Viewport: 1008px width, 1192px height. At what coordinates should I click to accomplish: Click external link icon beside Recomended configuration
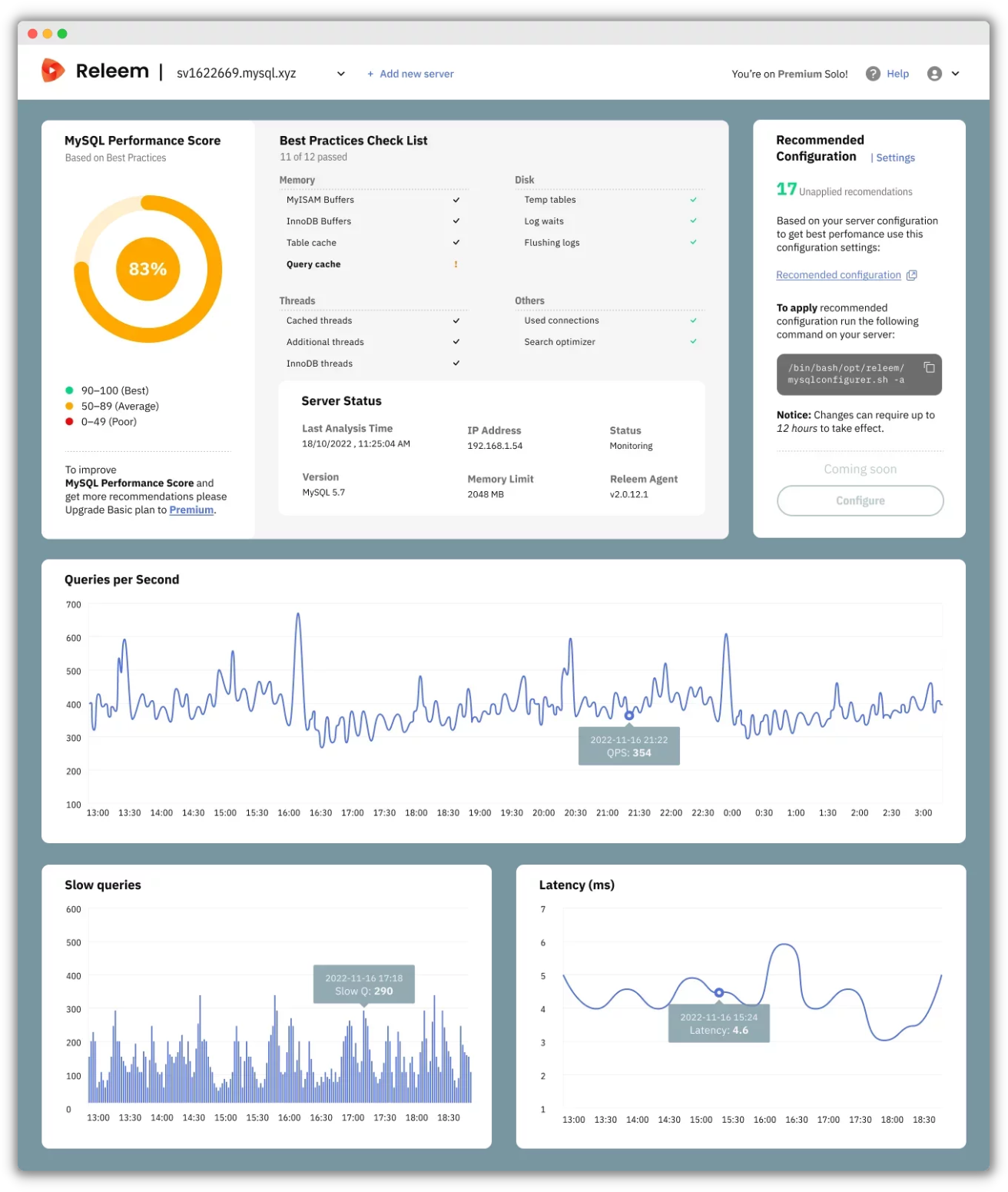click(x=912, y=275)
